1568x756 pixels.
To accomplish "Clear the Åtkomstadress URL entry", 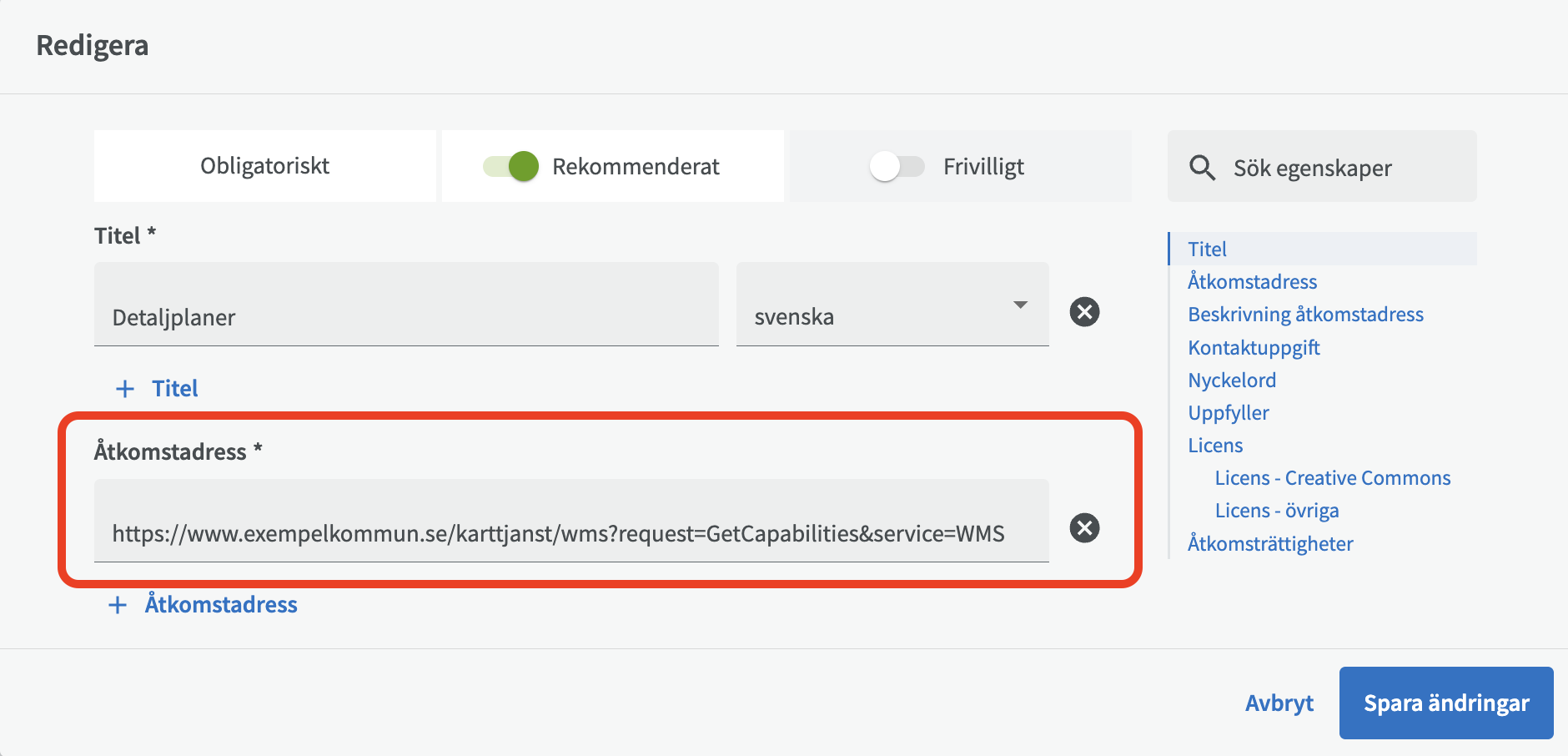I will (x=1084, y=528).
